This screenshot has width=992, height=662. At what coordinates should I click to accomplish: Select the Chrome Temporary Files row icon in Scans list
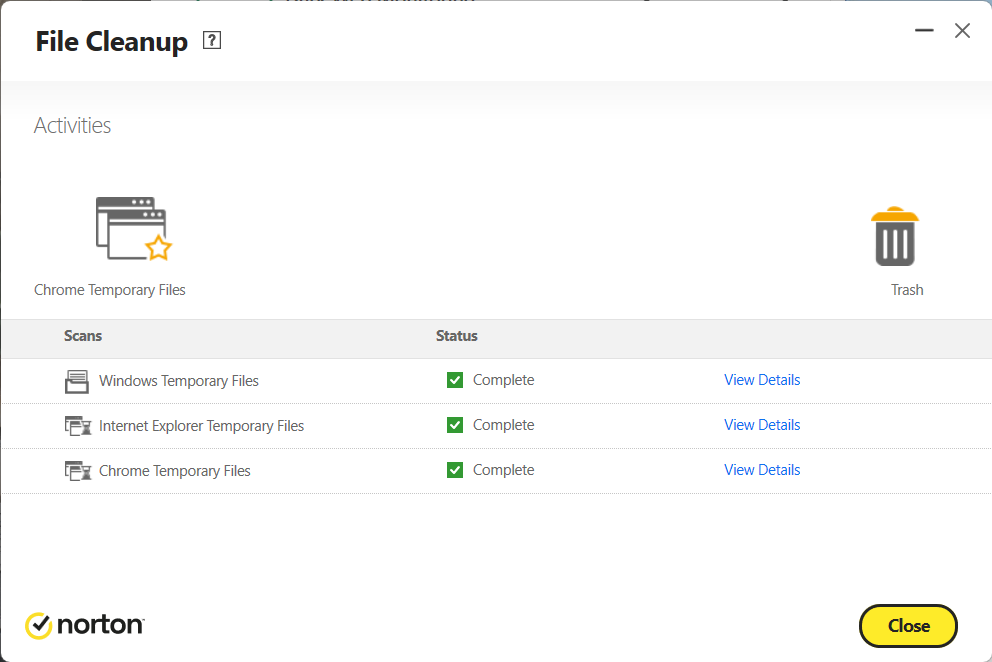[x=78, y=471]
